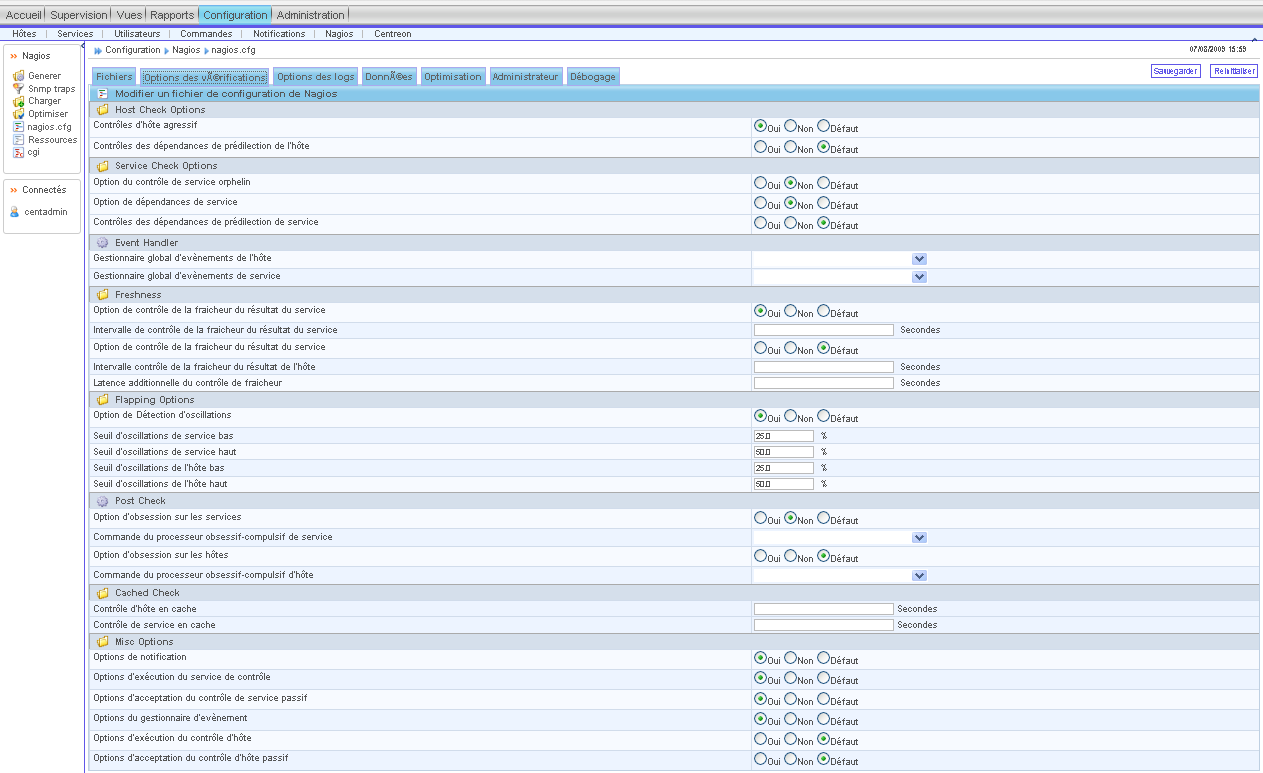Viewport: 1263px width, 773px height.
Task: Click the Optimiser icon in sidebar
Action: click(18, 114)
